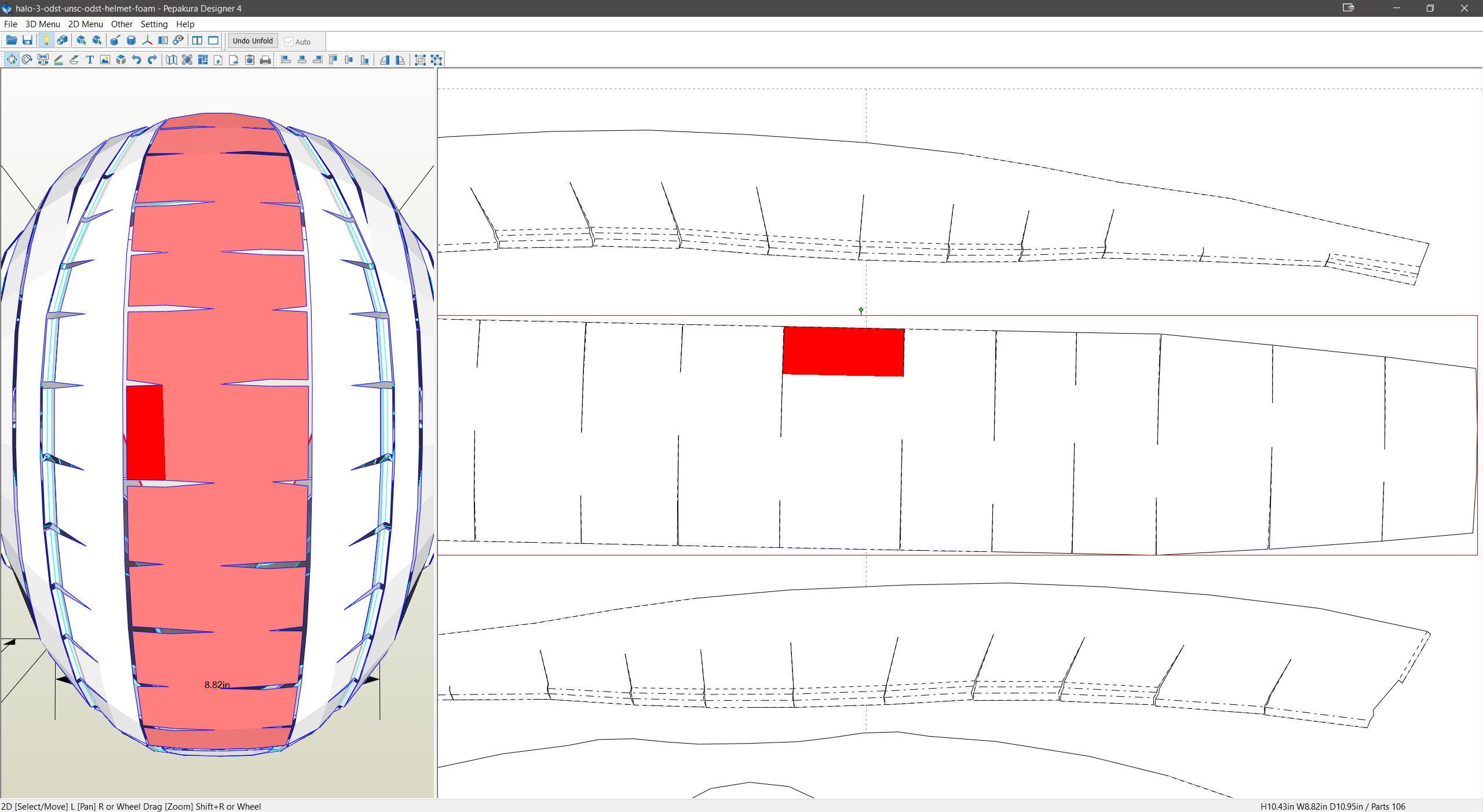1483x812 pixels.
Task: Select the Text input tool
Action: [x=90, y=60]
